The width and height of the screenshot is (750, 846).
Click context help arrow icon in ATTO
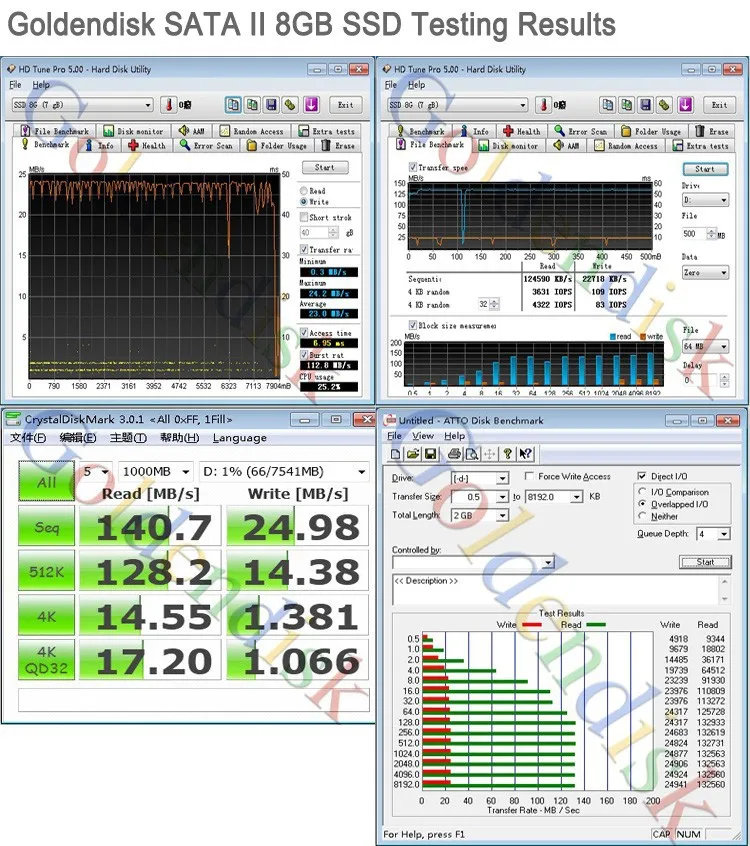[x=526, y=454]
